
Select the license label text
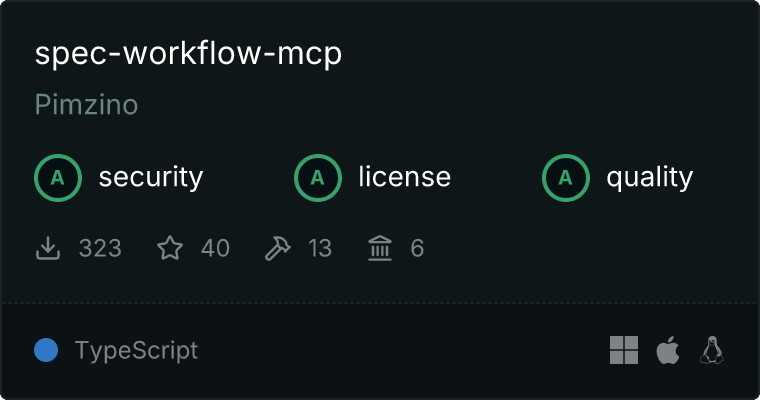[x=404, y=176]
